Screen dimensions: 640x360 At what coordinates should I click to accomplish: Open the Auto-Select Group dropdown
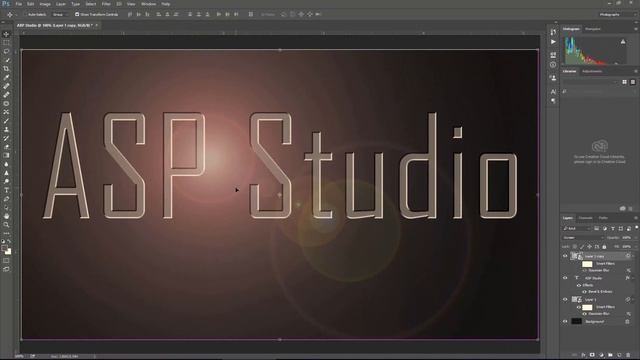pyautogui.click(x=60, y=14)
